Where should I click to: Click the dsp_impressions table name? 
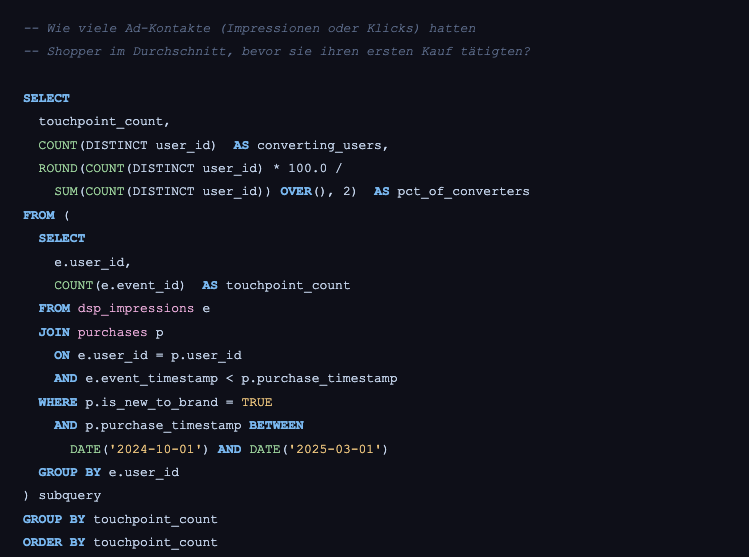pyautogui.click(x=136, y=308)
